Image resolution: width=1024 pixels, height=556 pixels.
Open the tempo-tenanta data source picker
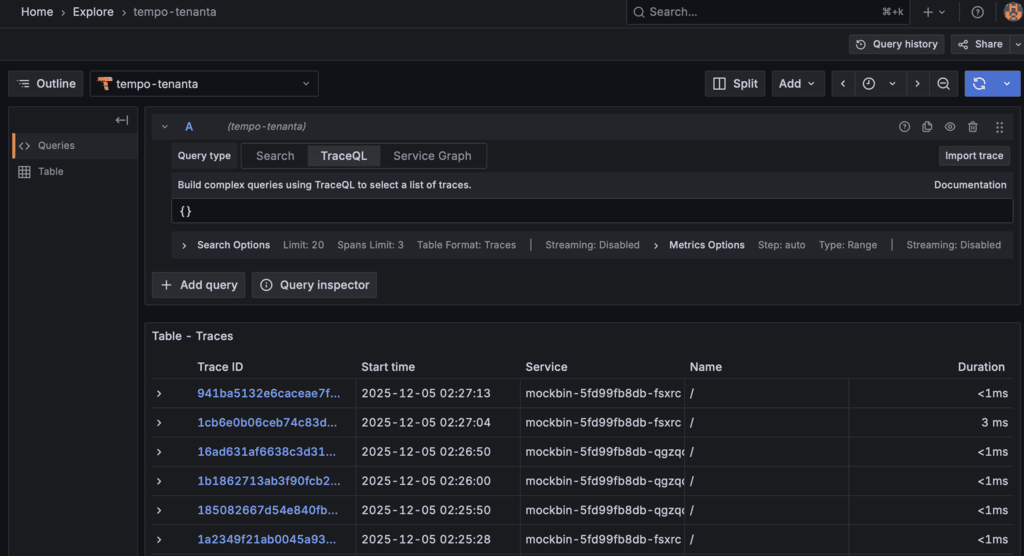click(x=204, y=84)
